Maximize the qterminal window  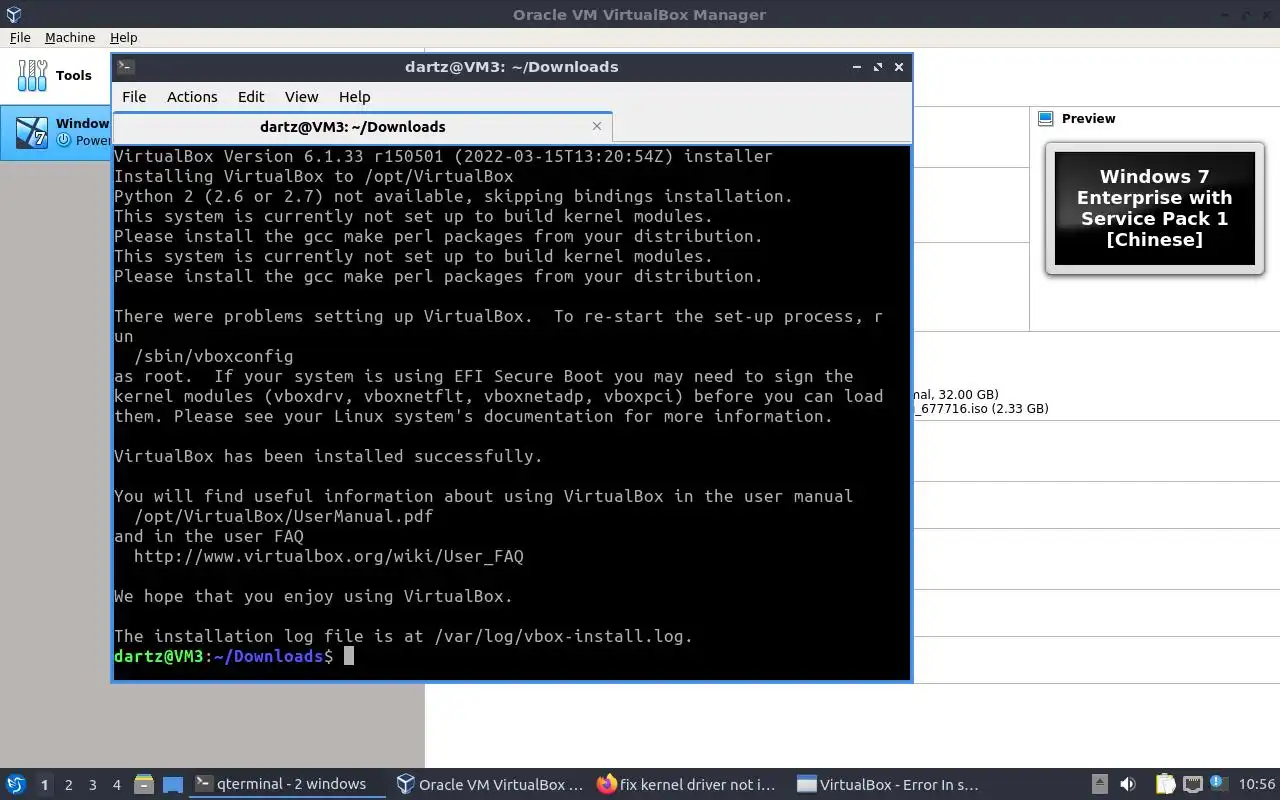click(x=878, y=67)
